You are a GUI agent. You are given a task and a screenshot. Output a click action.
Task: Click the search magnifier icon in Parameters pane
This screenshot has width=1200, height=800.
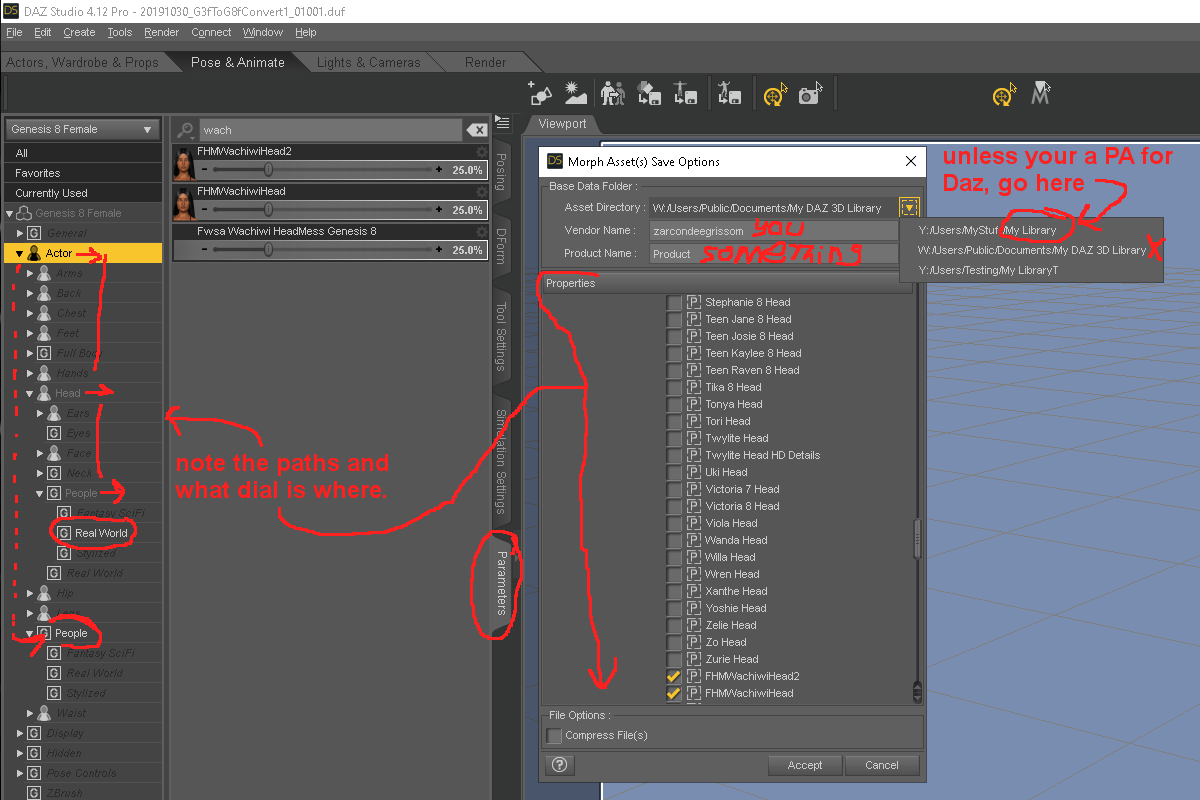[x=185, y=130]
